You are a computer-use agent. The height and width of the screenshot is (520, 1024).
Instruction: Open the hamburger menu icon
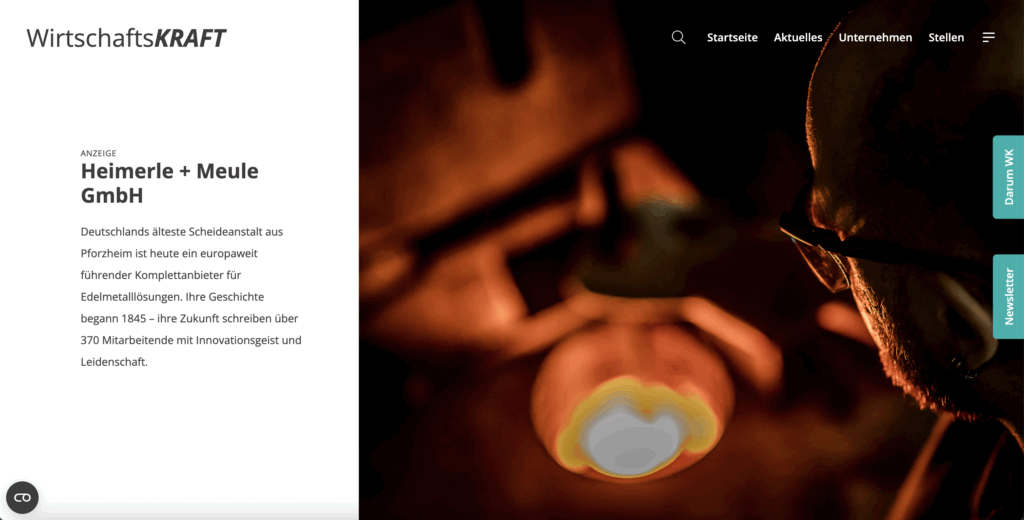988,38
